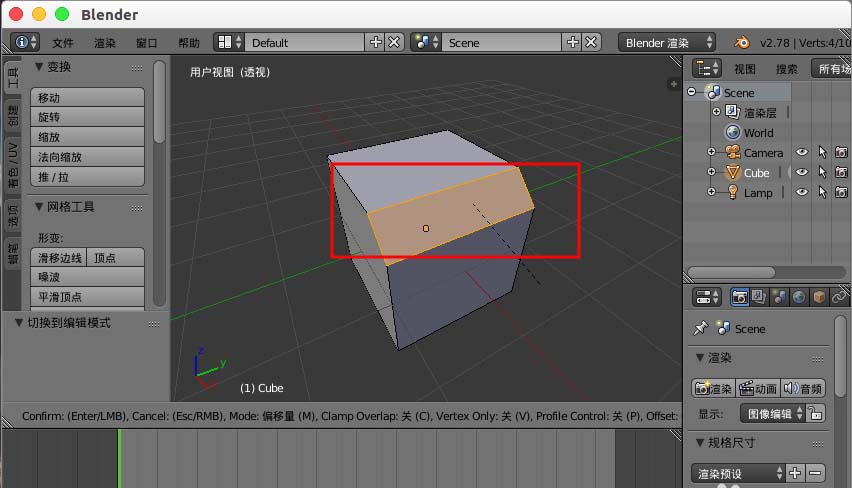Click the 平滑顶点 button
The width and height of the screenshot is (852, 488).
tap(87, 297)
